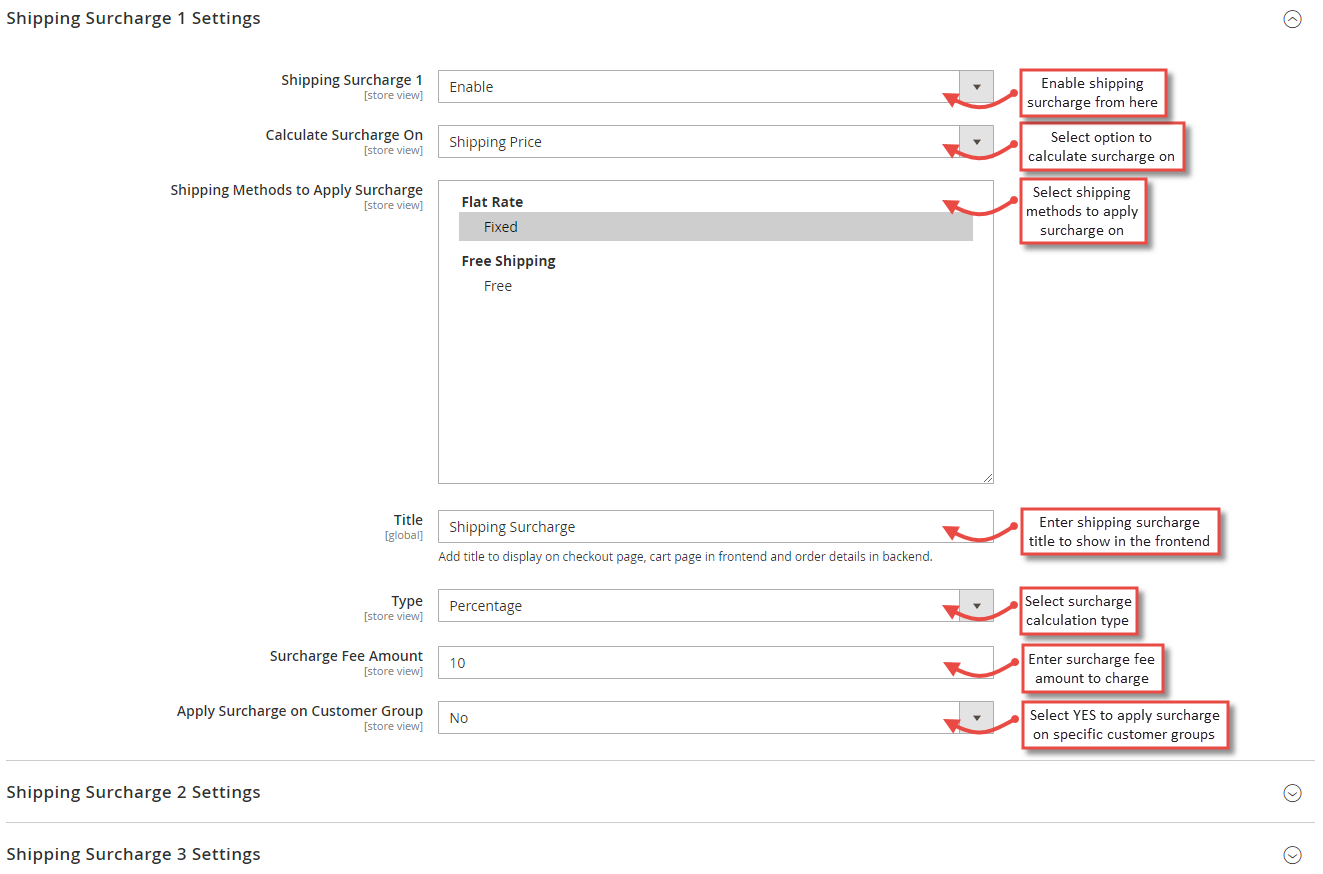Click the Calculate Surcharge On label
The height and width of the screenshot is (874, 1323).
[x=344, y=135]
